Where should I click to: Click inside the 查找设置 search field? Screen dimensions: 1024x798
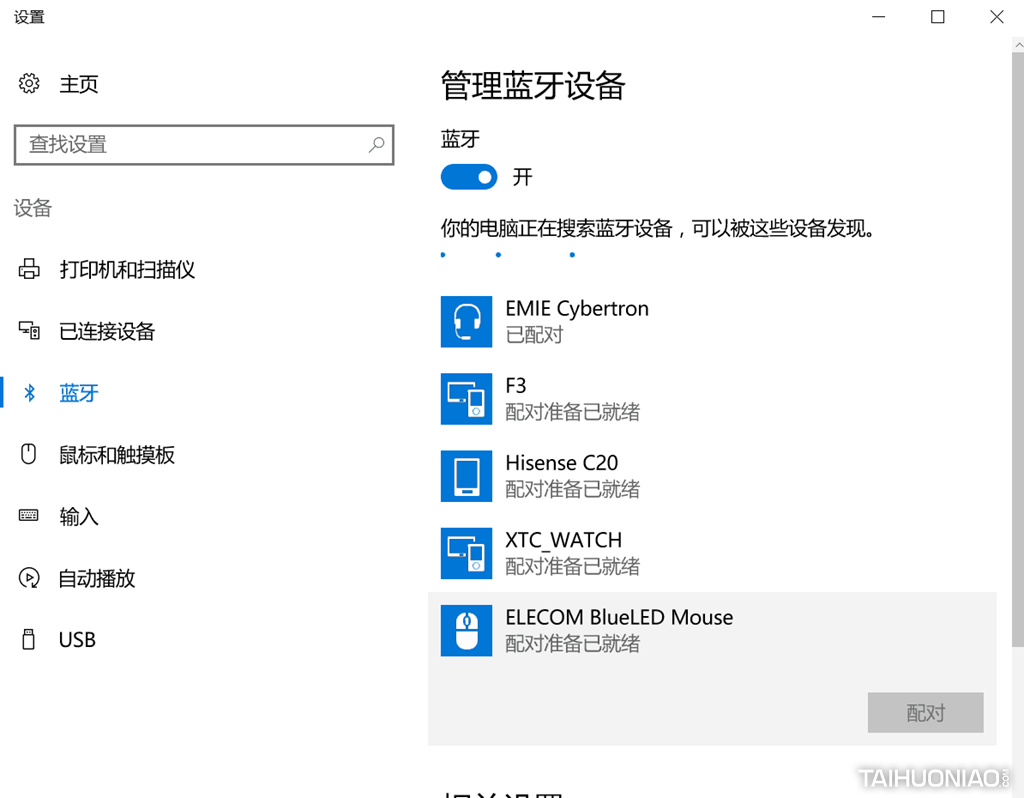tap(180, 145)
